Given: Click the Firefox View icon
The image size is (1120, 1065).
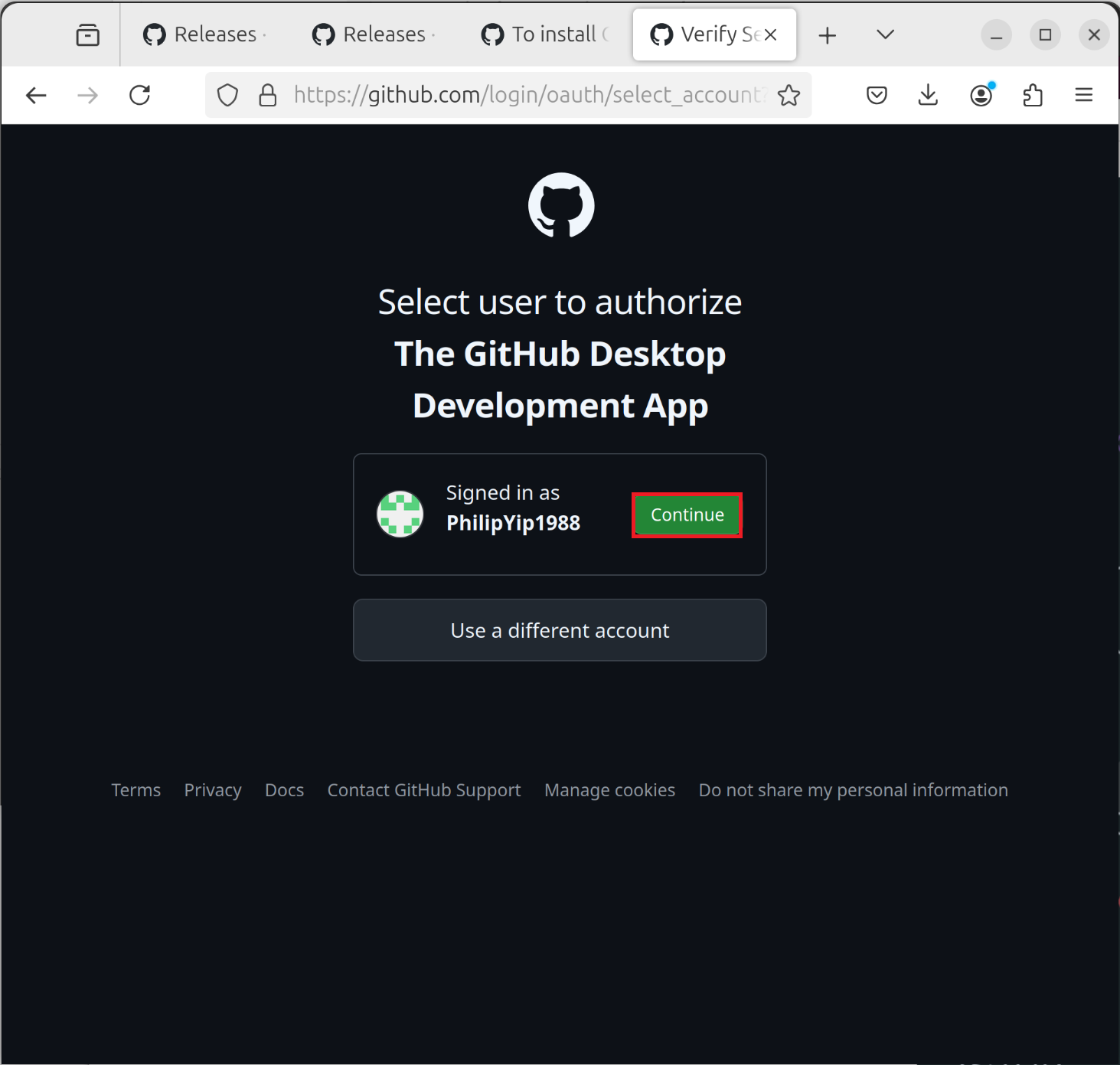Looking at the screenshot, I should click(88, 35).
